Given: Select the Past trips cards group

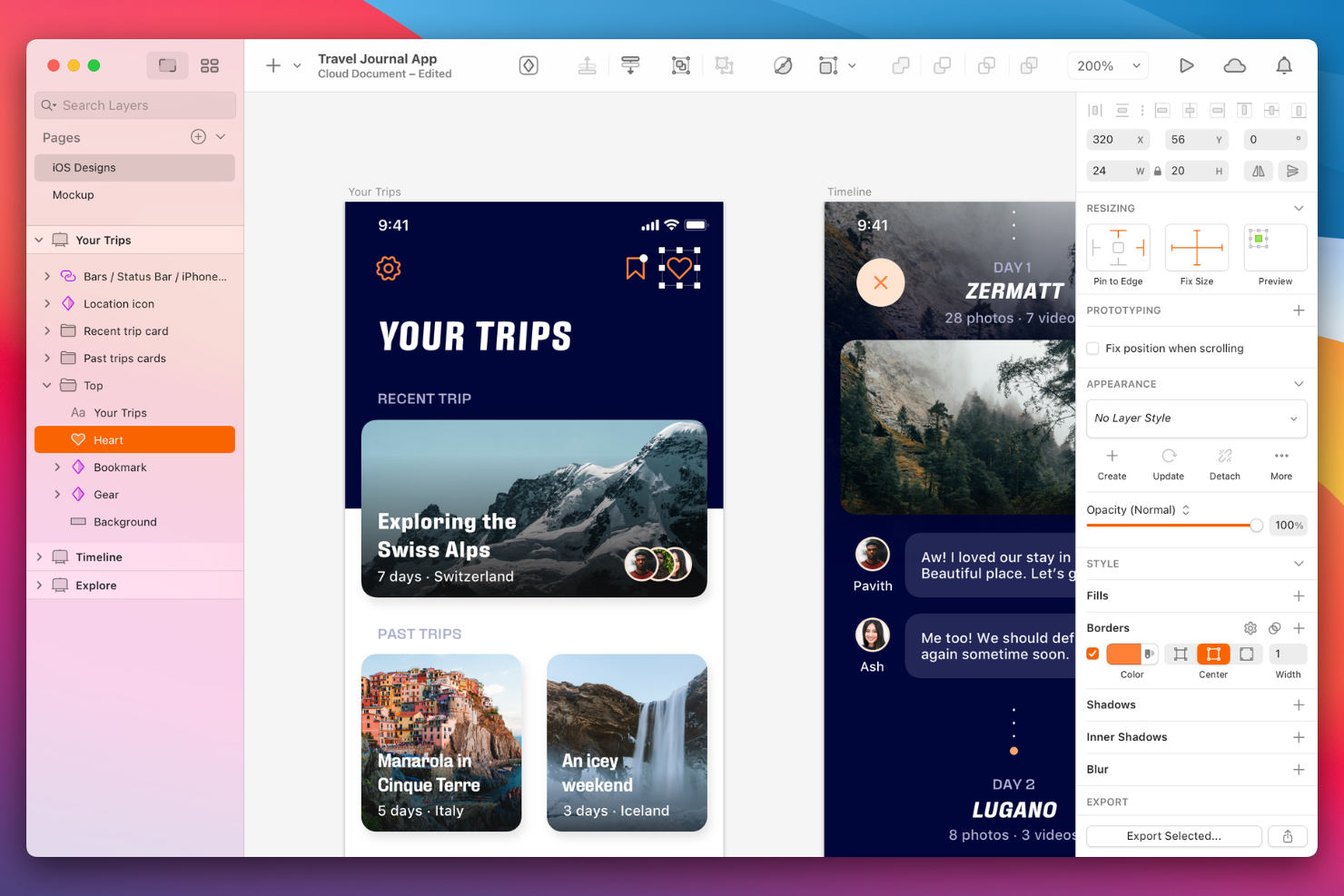Looking at the screenshot, I should [124, 358].
